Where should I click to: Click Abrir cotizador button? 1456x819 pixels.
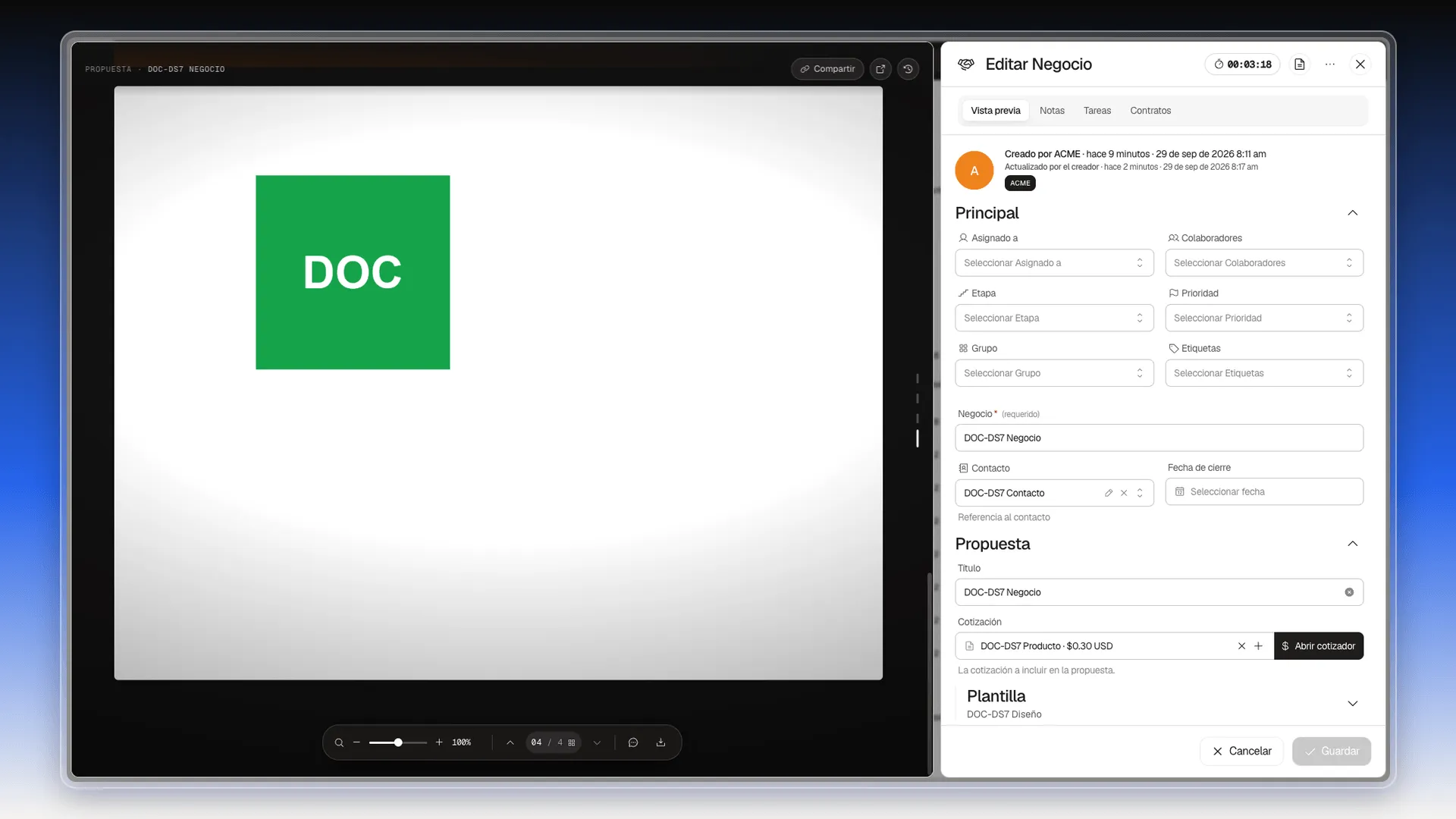coord(1319,646)
